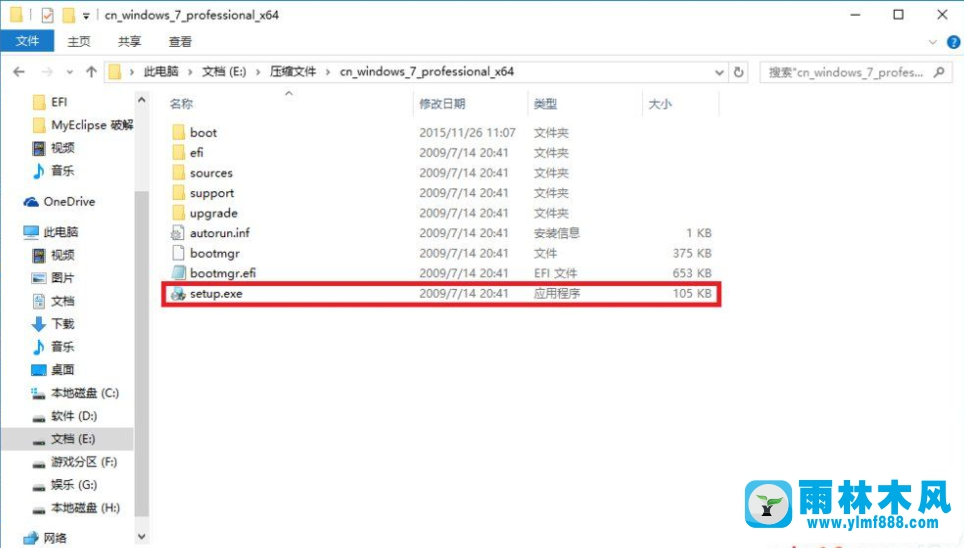
Task: Click the 105 KB size of setup.exe
Action: pyautogui.click(x=692, y=293)
